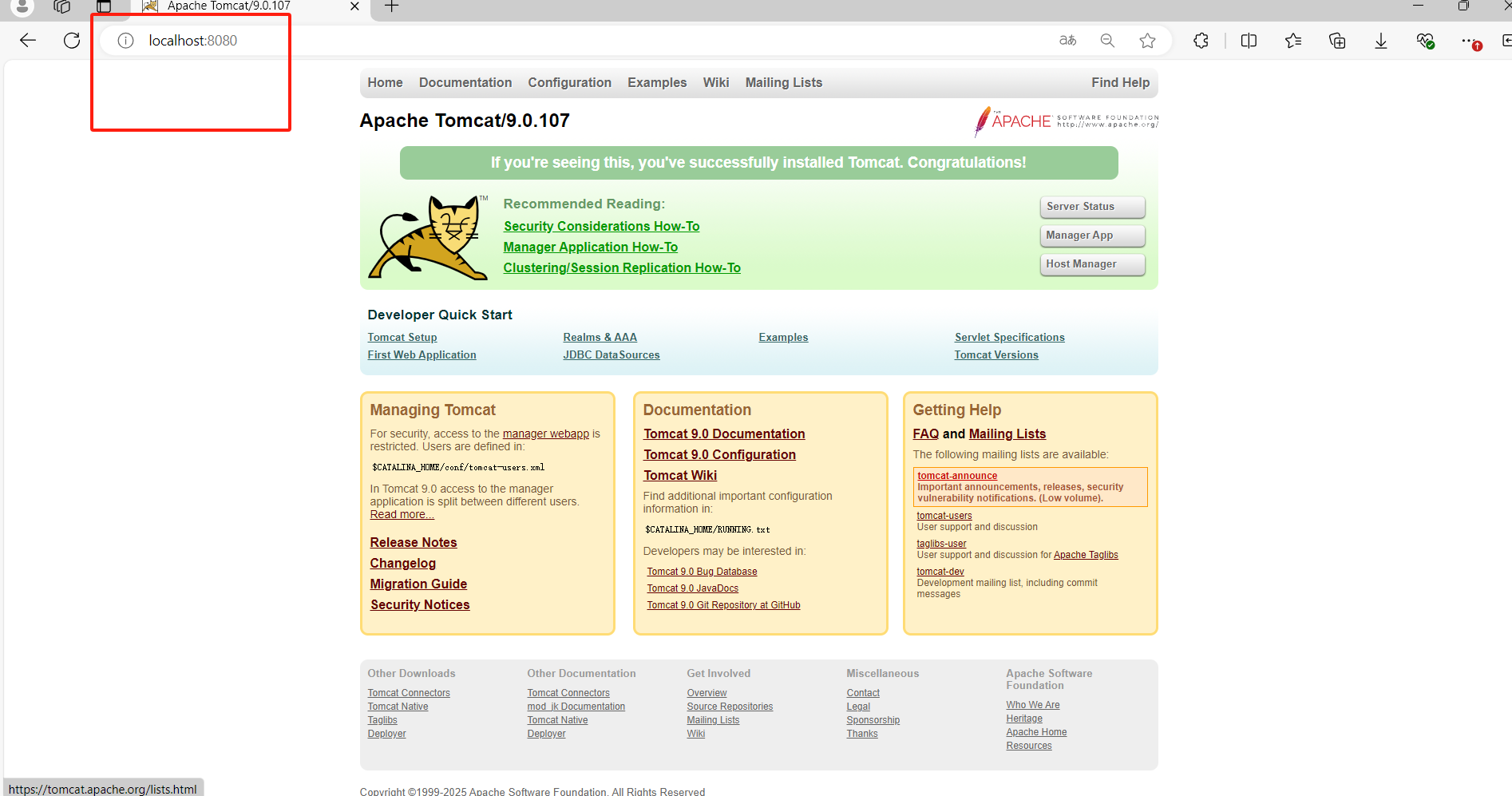Click the Tomcat cat mascot image
This screenshot has height=796, width=1512.
point(429,237)
